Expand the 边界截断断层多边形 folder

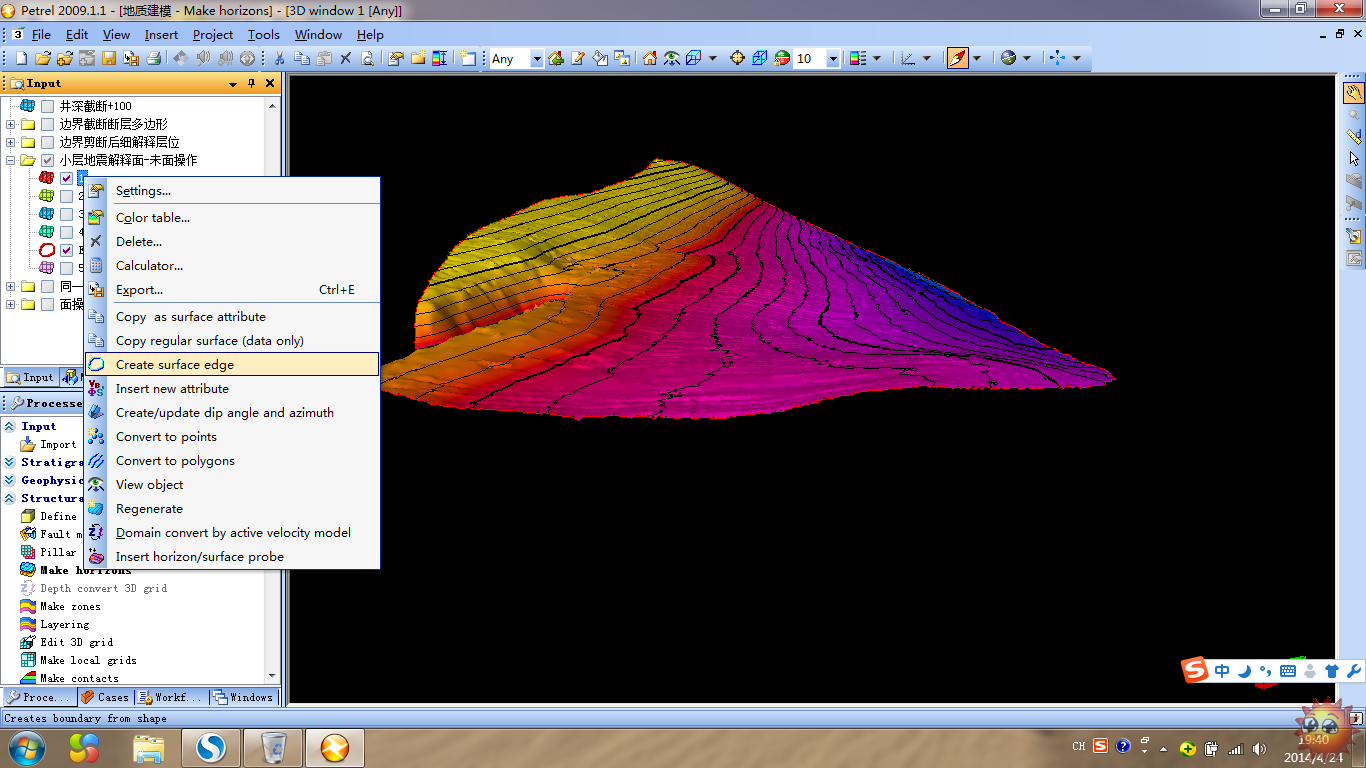[x=10, y=124]
